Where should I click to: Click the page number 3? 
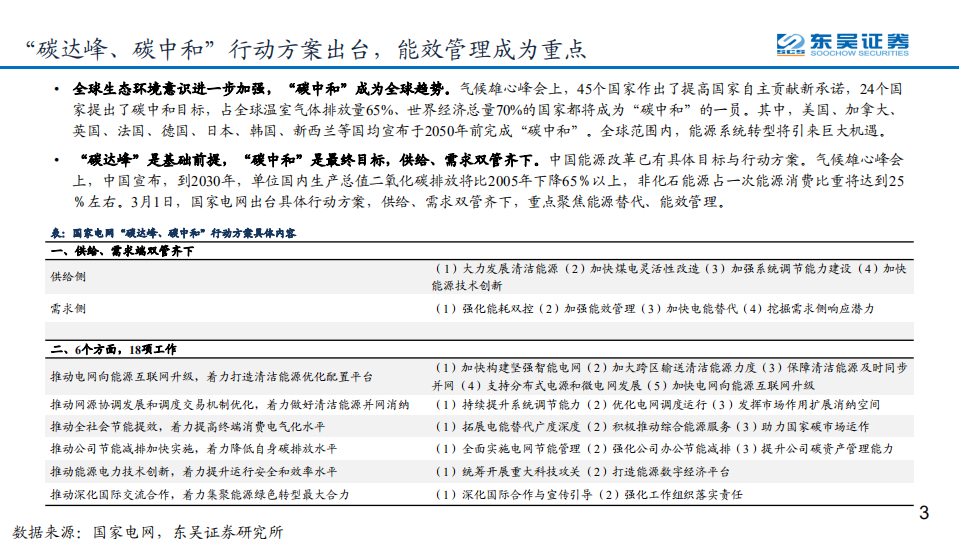point(924,513)
